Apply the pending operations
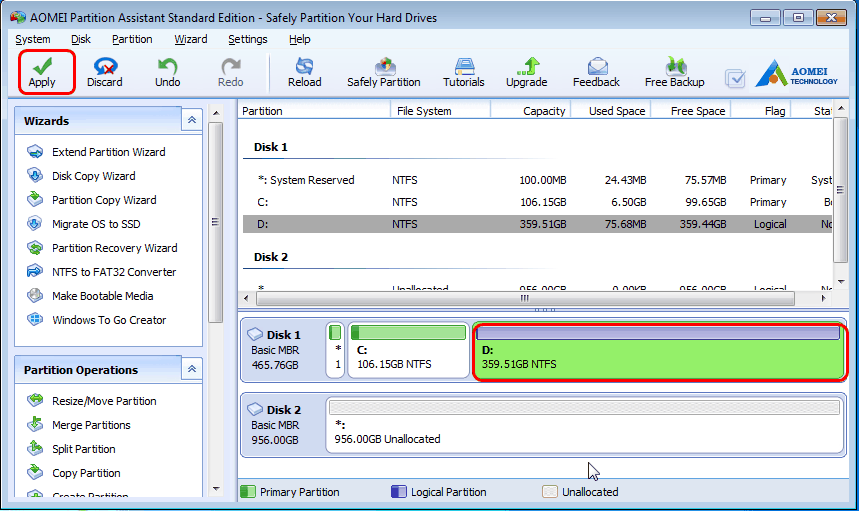The height and width of the screenshot is (511, 859). tap(42, 72)
